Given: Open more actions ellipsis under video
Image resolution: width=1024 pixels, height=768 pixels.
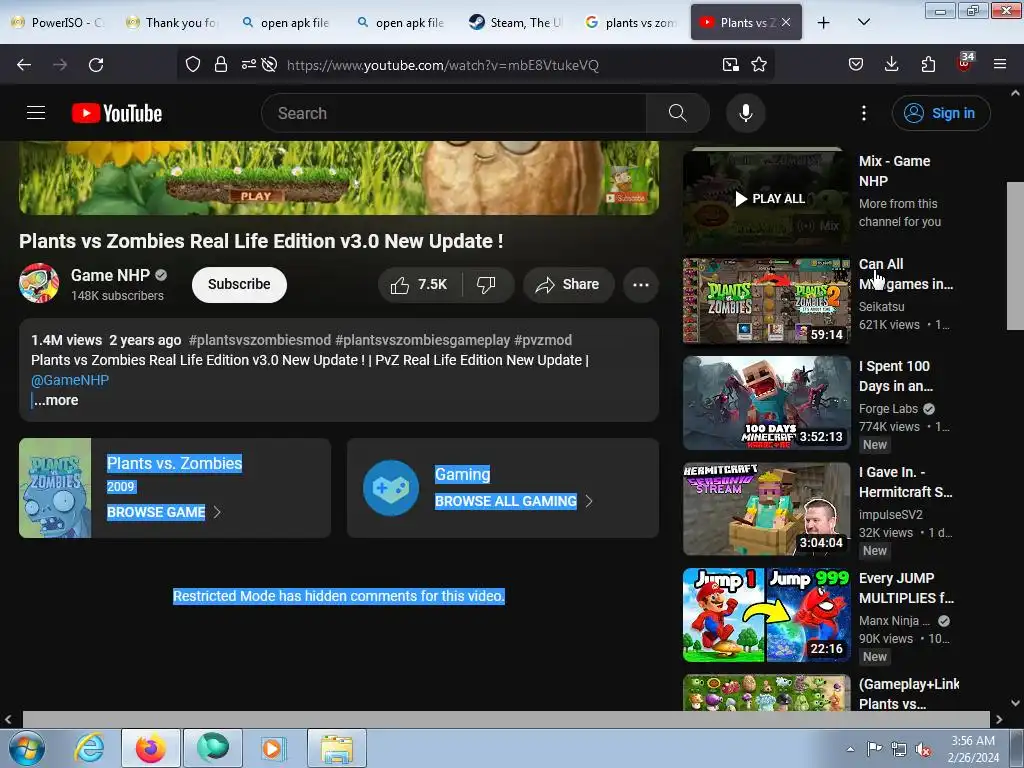Looking at the screenshot, I should coord(641,285).
